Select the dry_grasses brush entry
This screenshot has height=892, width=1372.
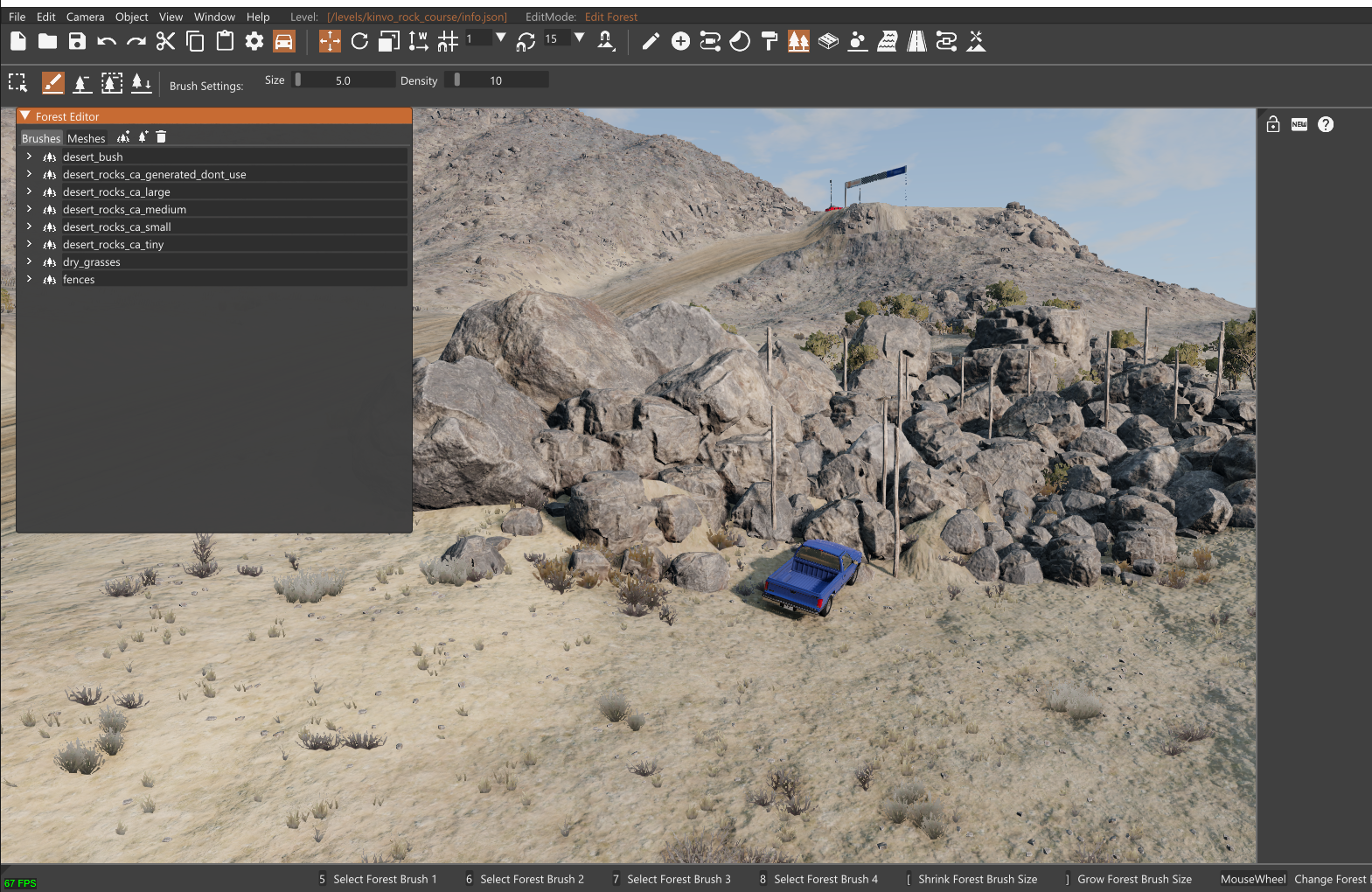click(91, 261)
